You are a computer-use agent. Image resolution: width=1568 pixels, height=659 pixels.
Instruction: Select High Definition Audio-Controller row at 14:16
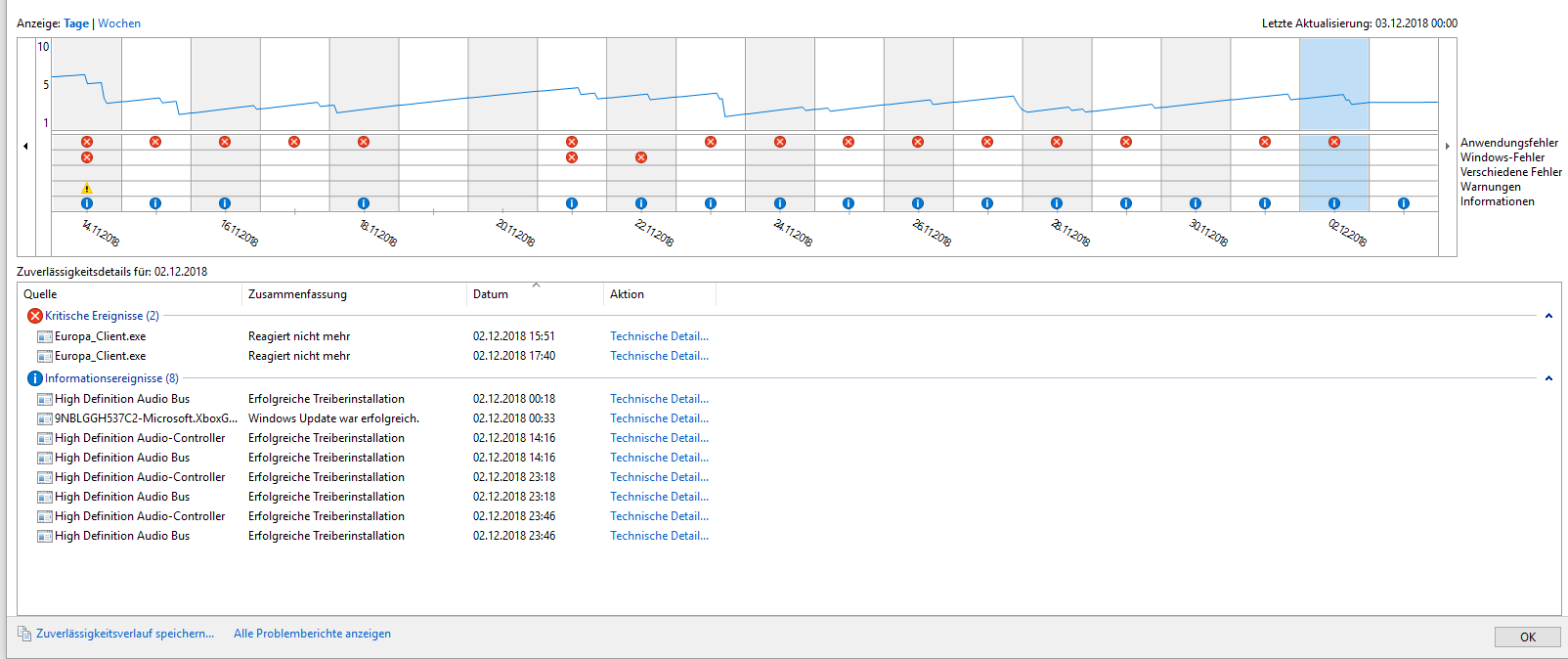click(371, 438)
